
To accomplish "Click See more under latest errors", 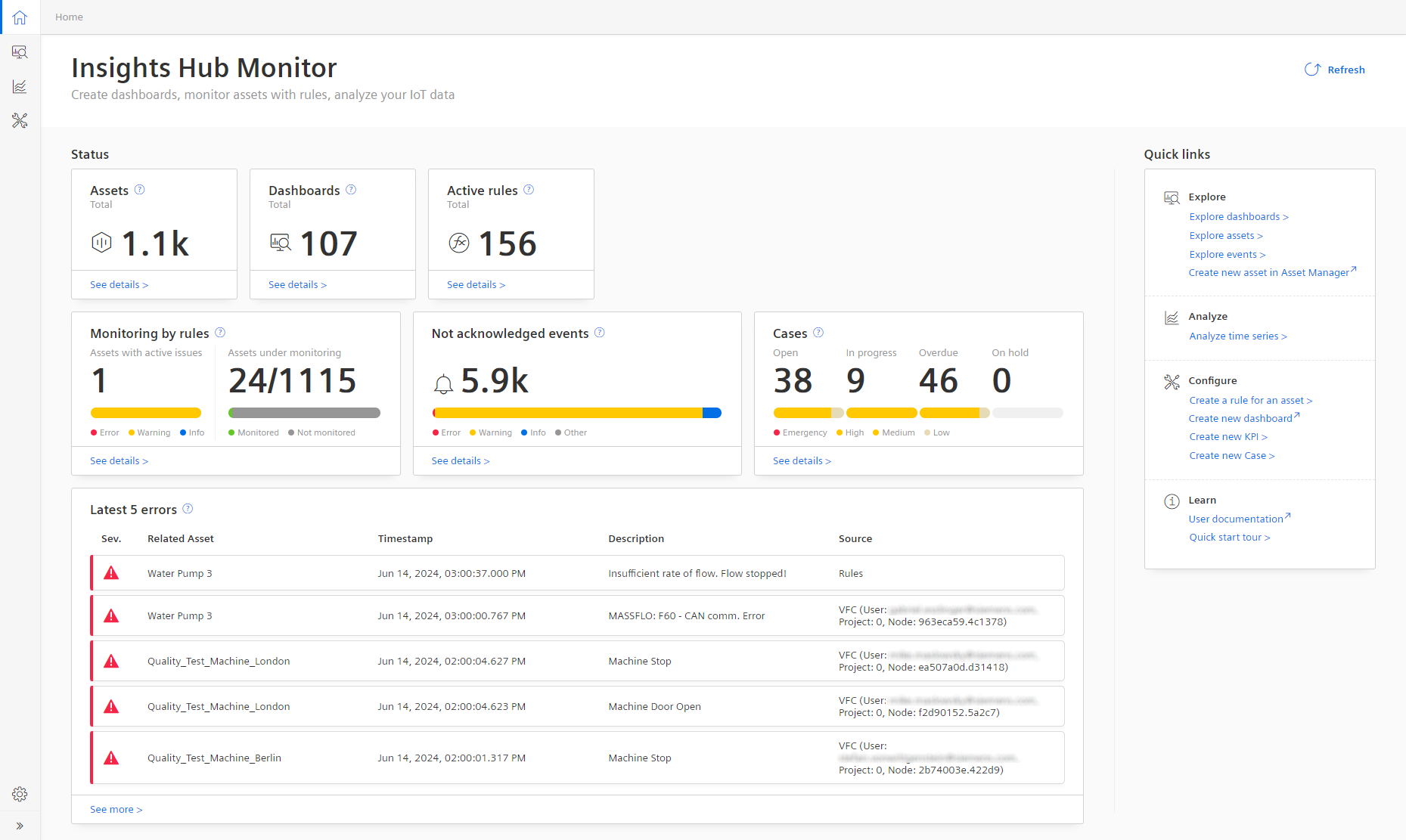I will [116, 810].
